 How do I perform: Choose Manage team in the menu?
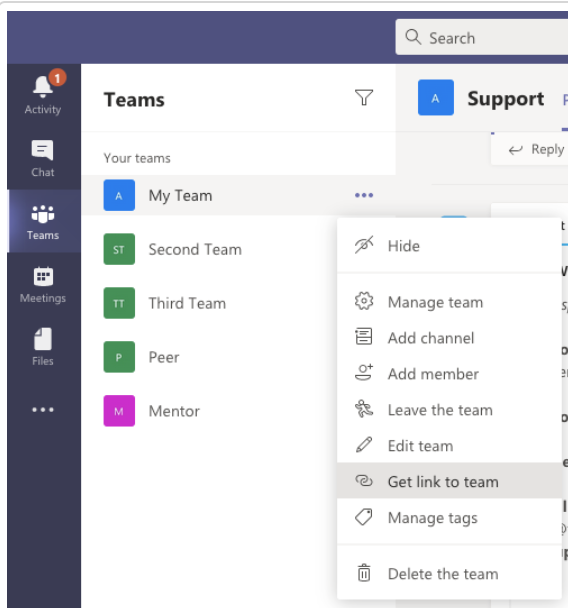click(449, 302)
